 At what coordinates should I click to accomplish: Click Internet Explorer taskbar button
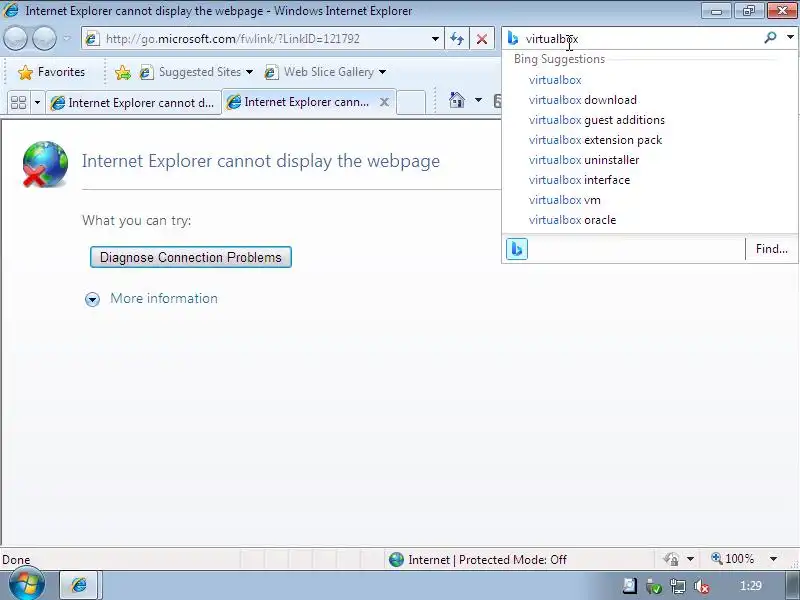79,585
